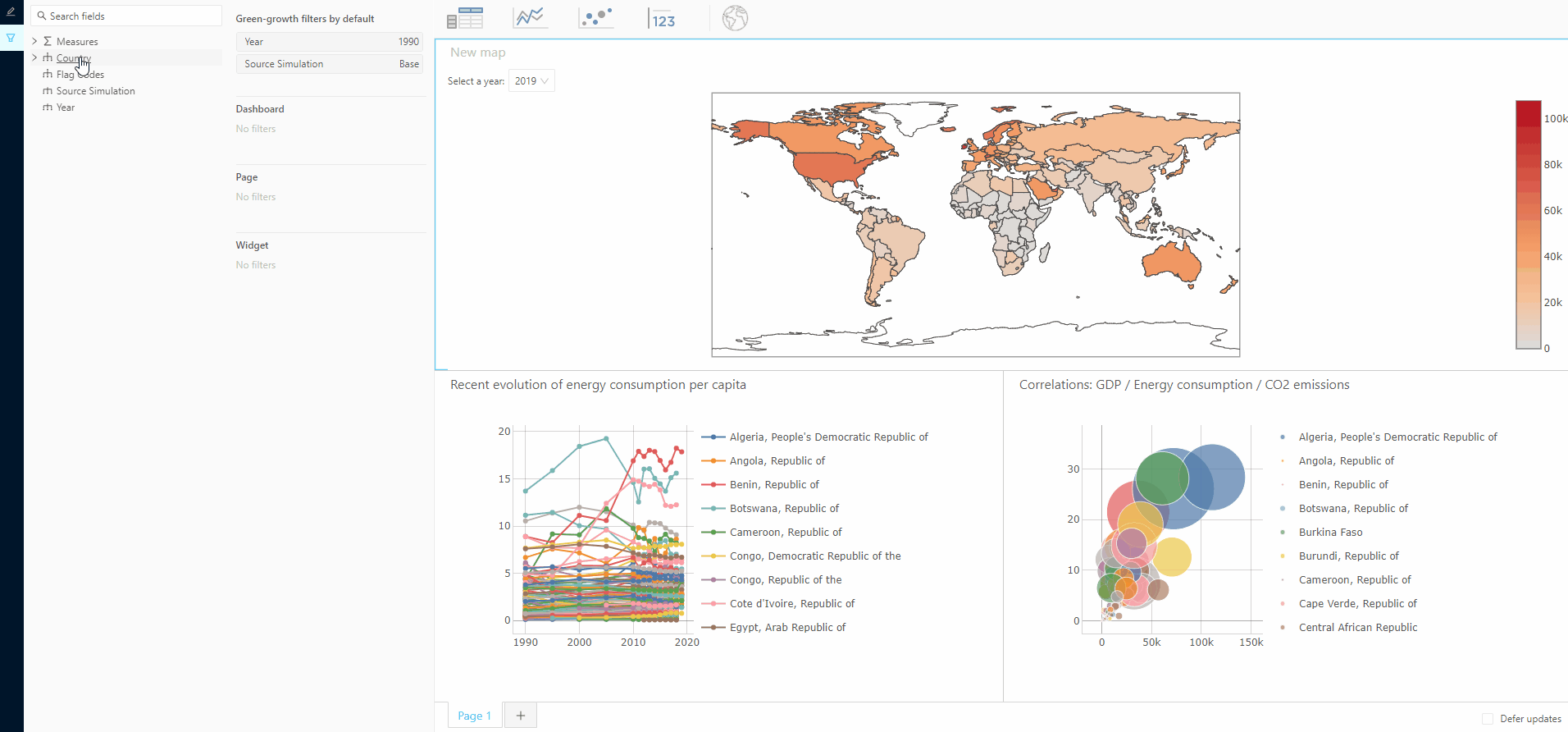Open the Year 1990 default filter
1568x732 pixels.
330,42
